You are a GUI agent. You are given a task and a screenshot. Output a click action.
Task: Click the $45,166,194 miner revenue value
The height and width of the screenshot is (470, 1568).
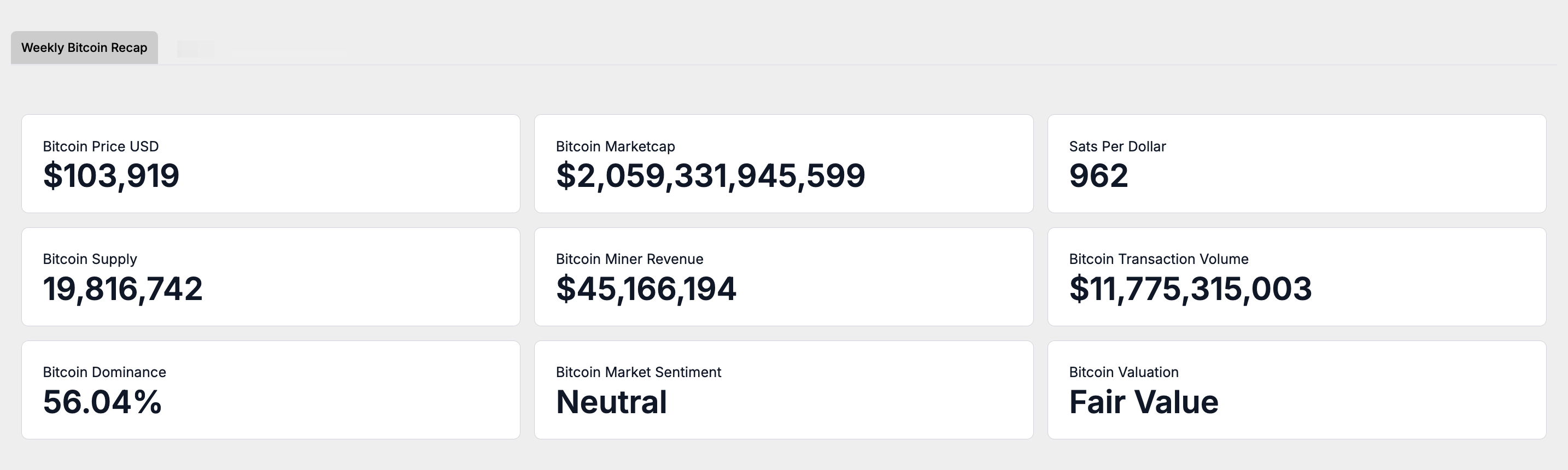pyautogui.click(x=646, y=289)
